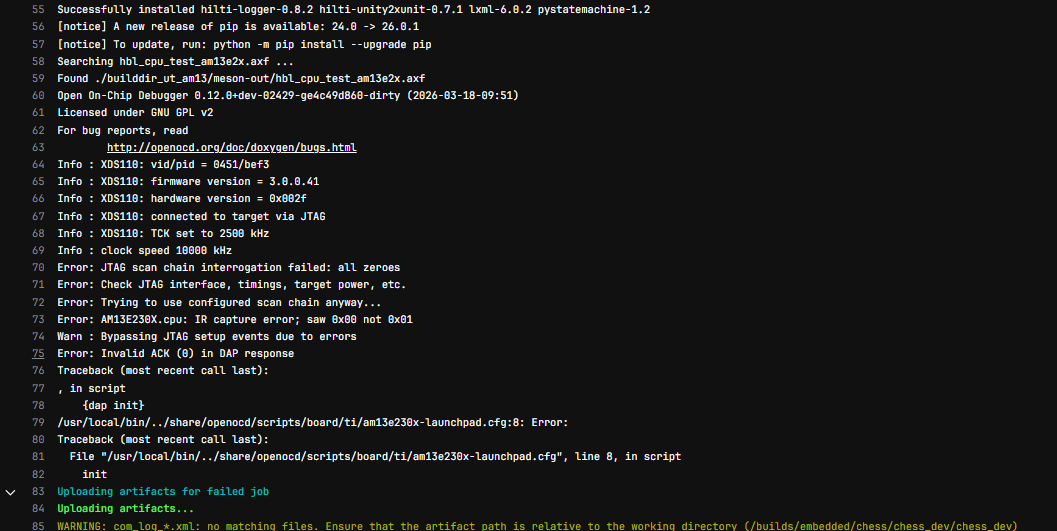Open the openocd.org bugs.html link
1057x531 pixels.
pos(231,148)
